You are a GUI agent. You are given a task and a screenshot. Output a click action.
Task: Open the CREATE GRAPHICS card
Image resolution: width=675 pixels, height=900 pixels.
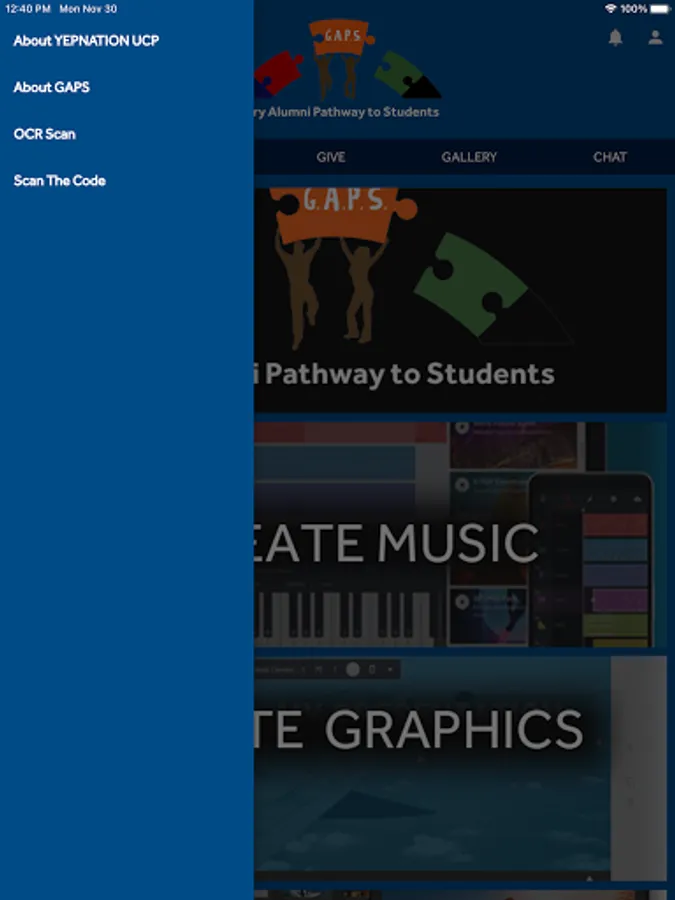[460, 768]
